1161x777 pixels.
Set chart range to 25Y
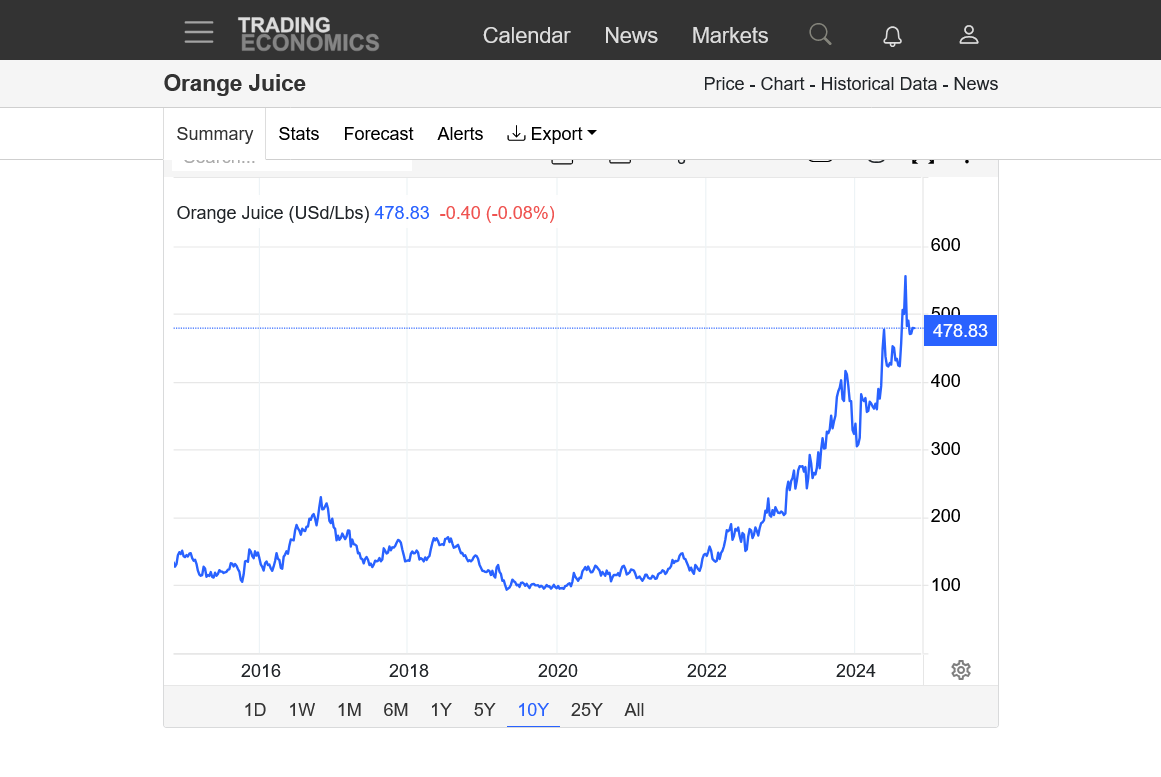click(586, 710)
